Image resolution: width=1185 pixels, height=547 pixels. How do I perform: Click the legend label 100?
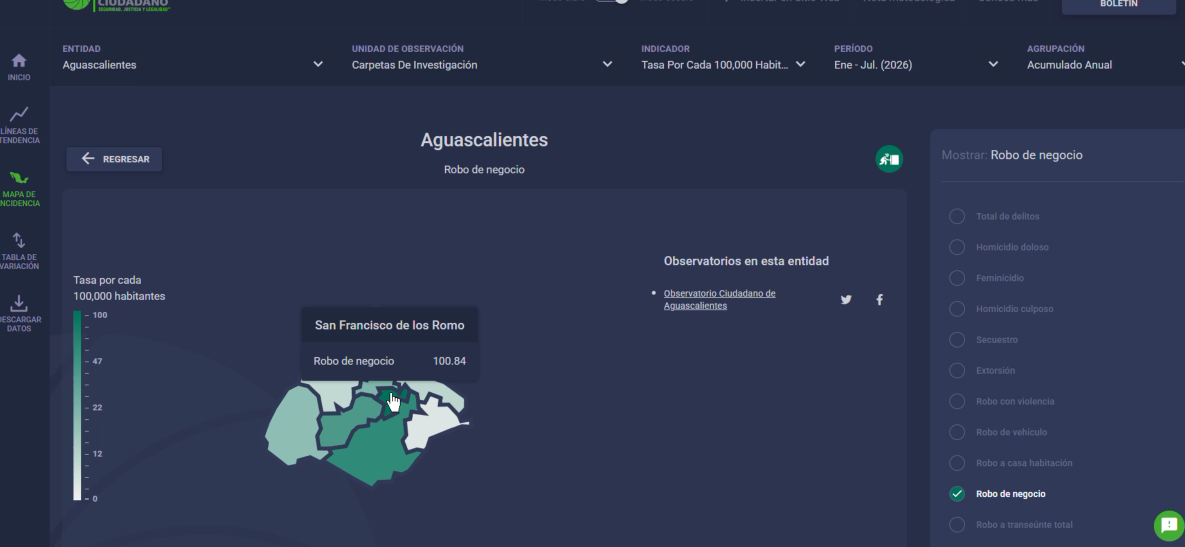pos(100,315)
